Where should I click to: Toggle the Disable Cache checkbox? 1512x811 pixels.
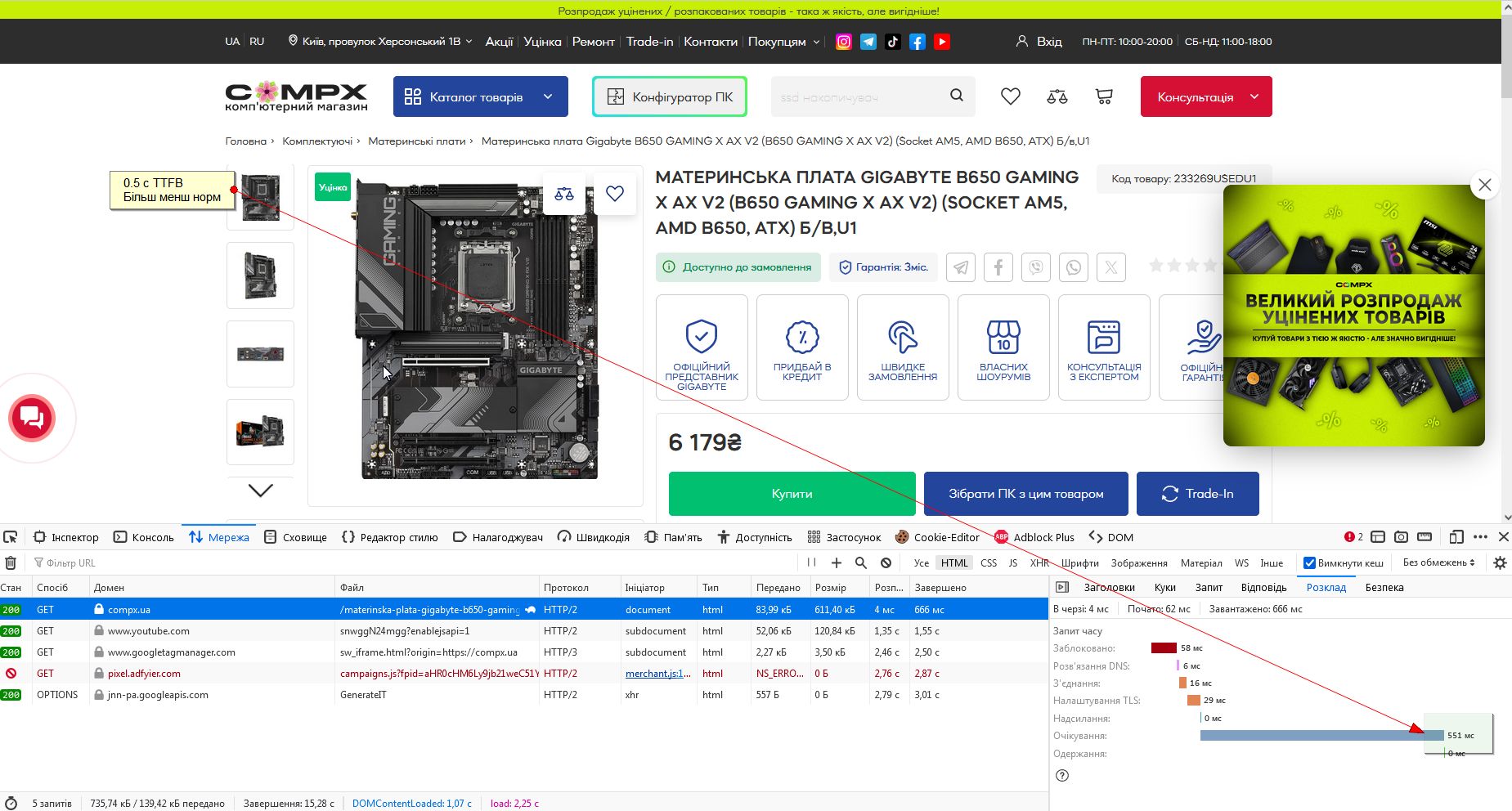point(1309,562)
